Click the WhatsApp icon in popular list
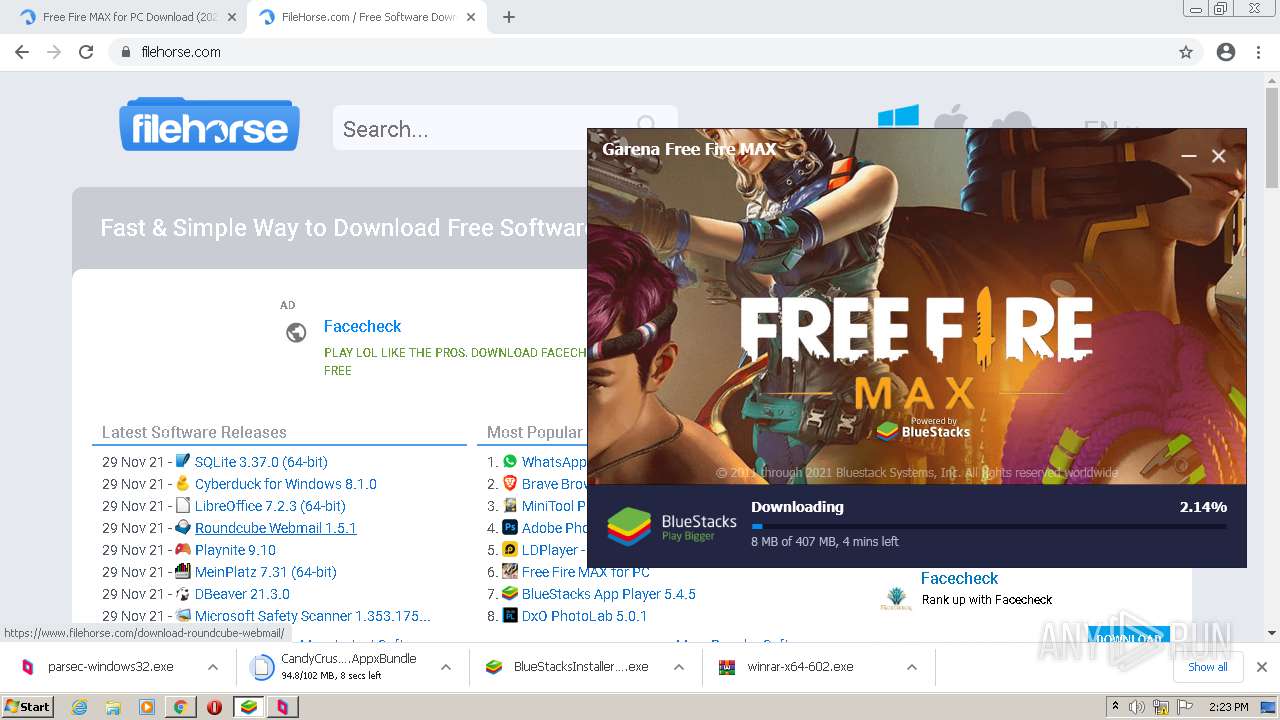This screenshot has width=1280, height=720. click(x=510, y=461)
